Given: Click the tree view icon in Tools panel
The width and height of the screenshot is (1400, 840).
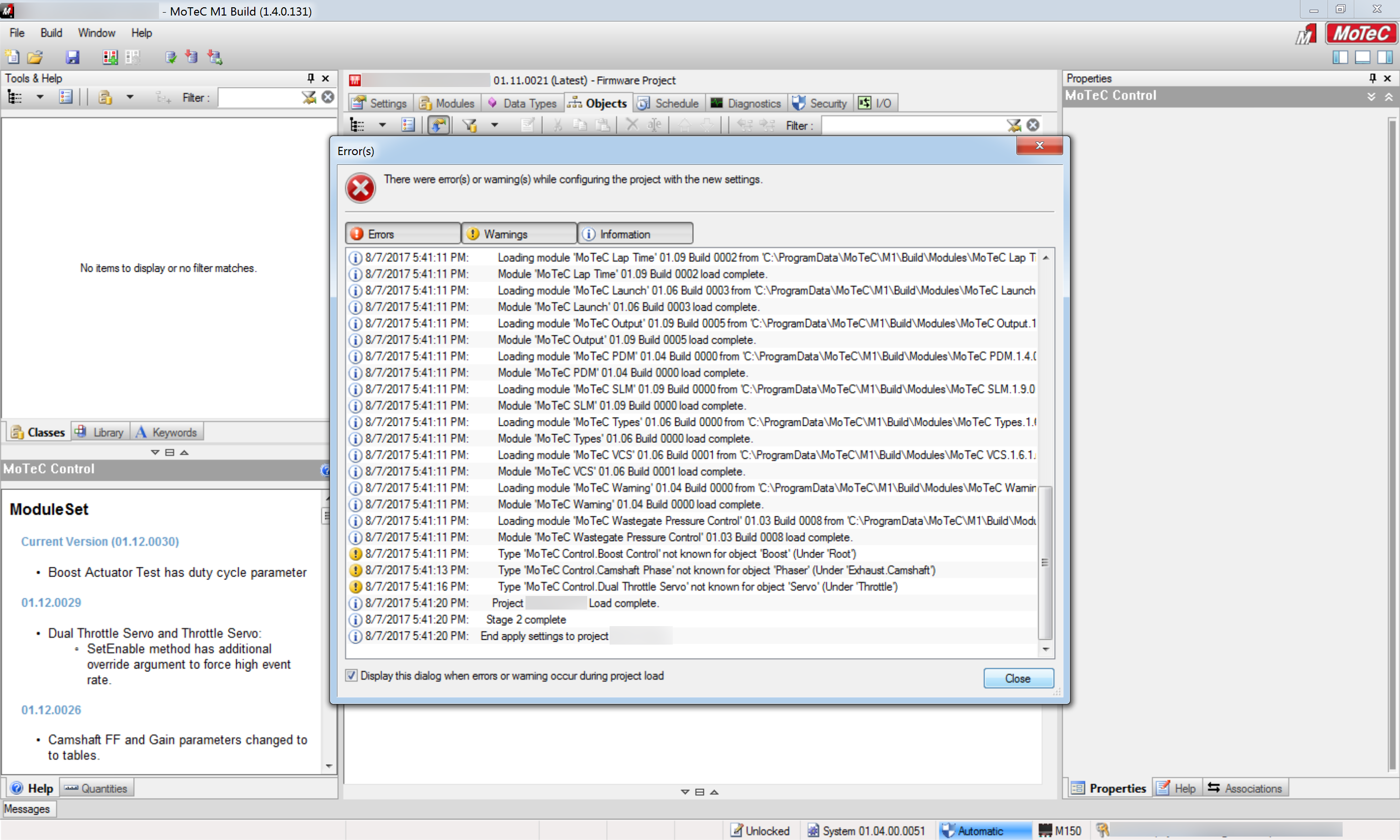Looking at the screenshot, I should coord(15,97).
